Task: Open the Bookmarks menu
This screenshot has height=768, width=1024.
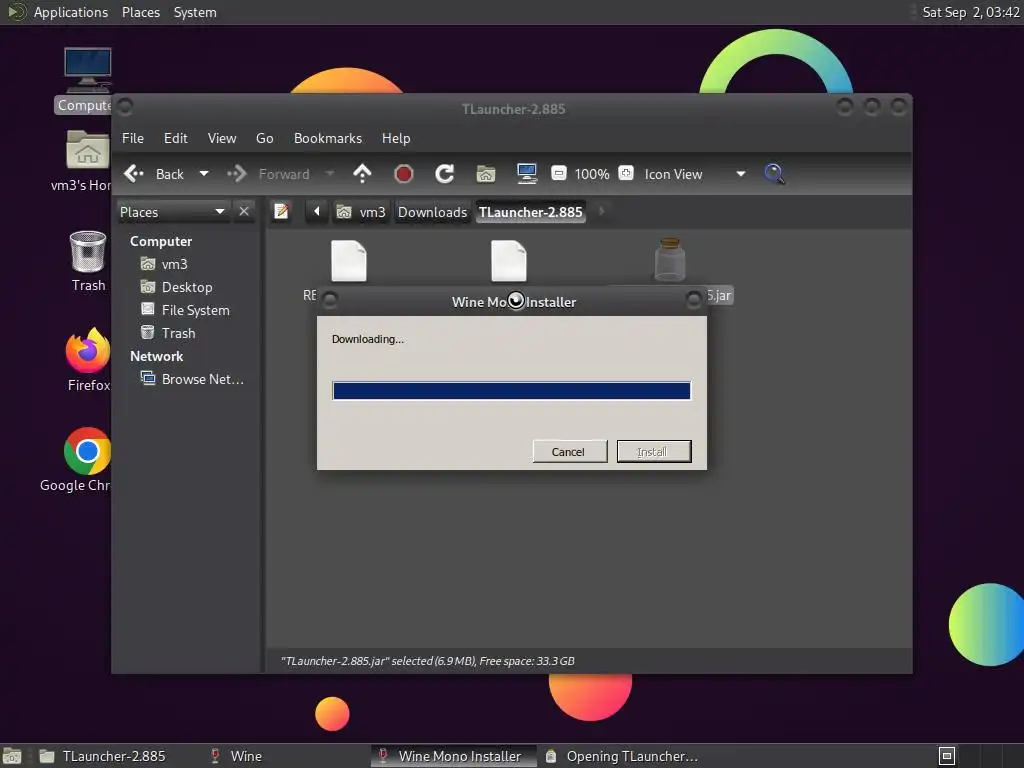Action: pos(328,138)
